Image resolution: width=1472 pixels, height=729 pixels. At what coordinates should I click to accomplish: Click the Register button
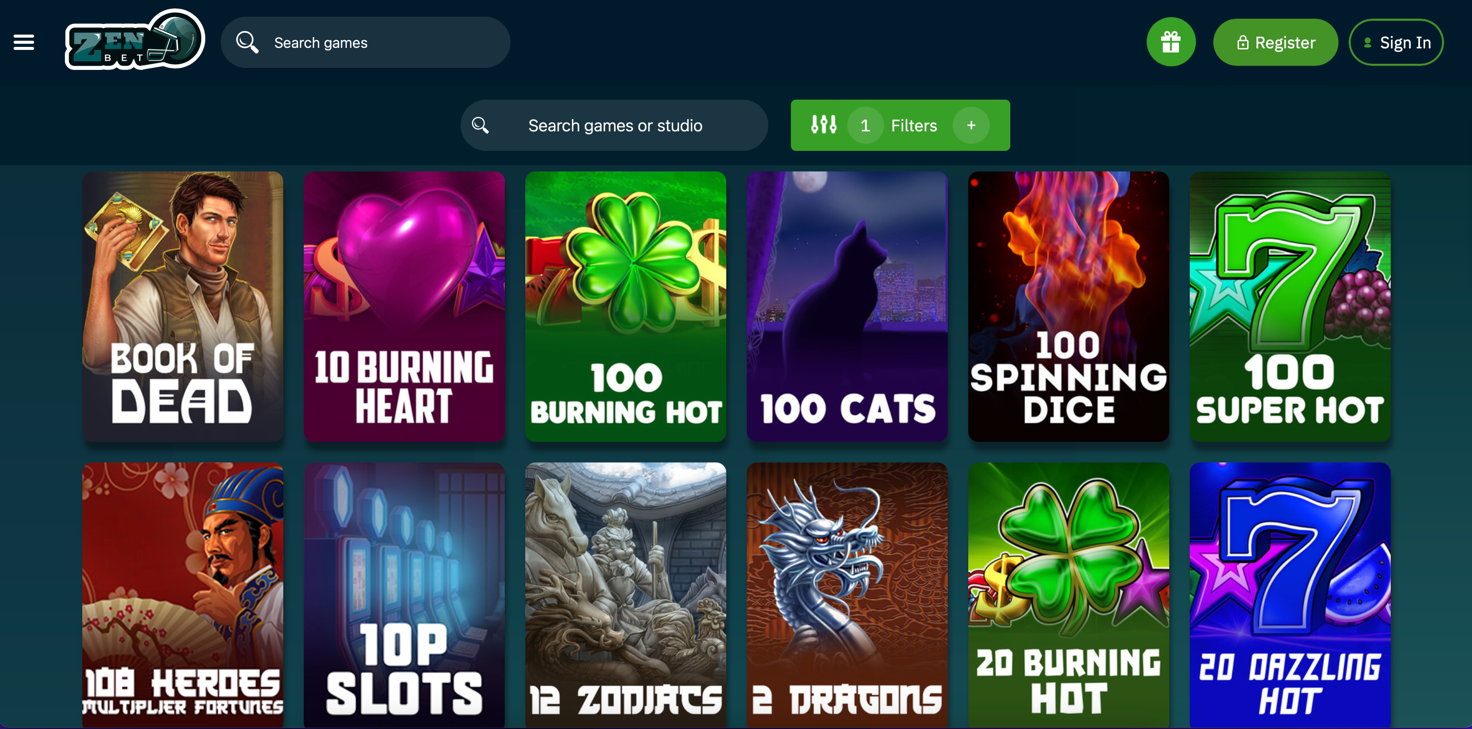[x=1275, y=42]
